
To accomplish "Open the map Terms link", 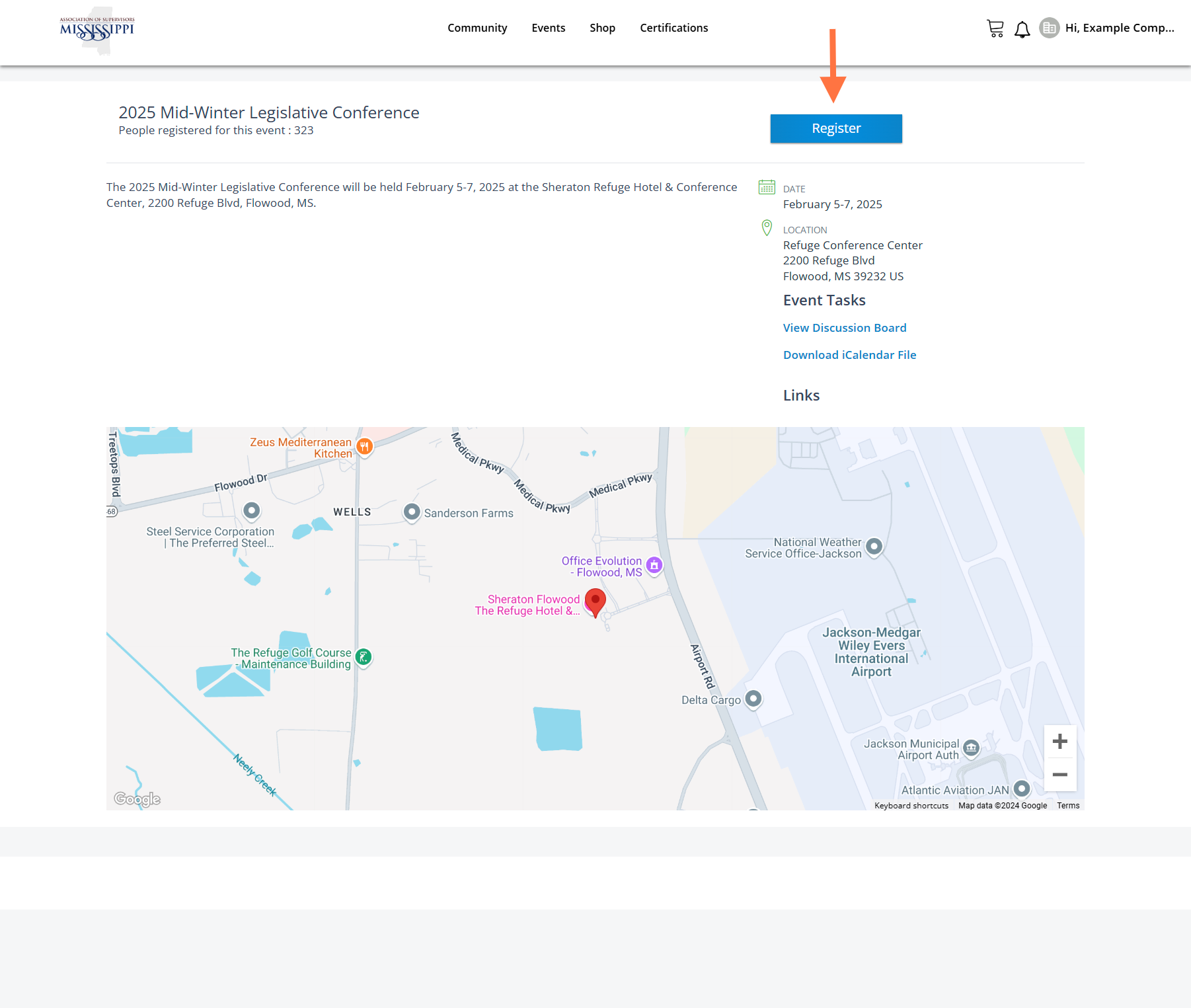I will (x=1068, y=806).
